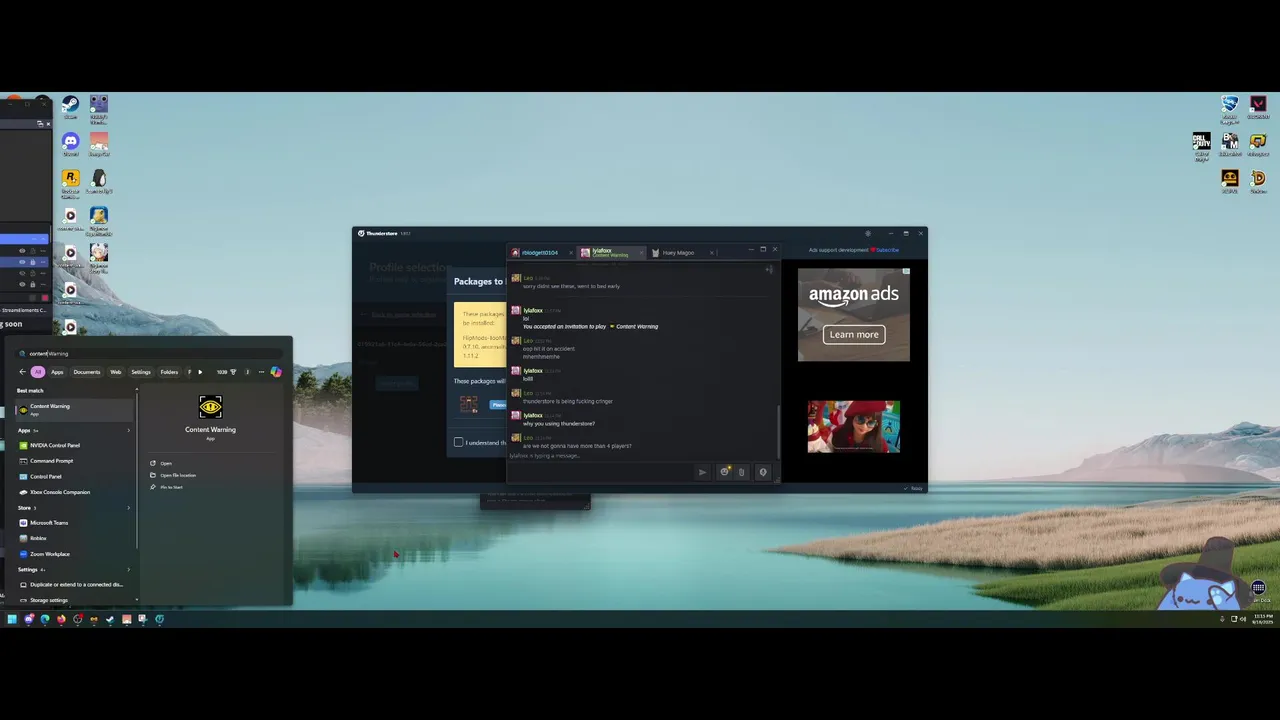
Task: Expand the Settings section arrow in search
Action: pyautogui.click(x=128, y=570)
